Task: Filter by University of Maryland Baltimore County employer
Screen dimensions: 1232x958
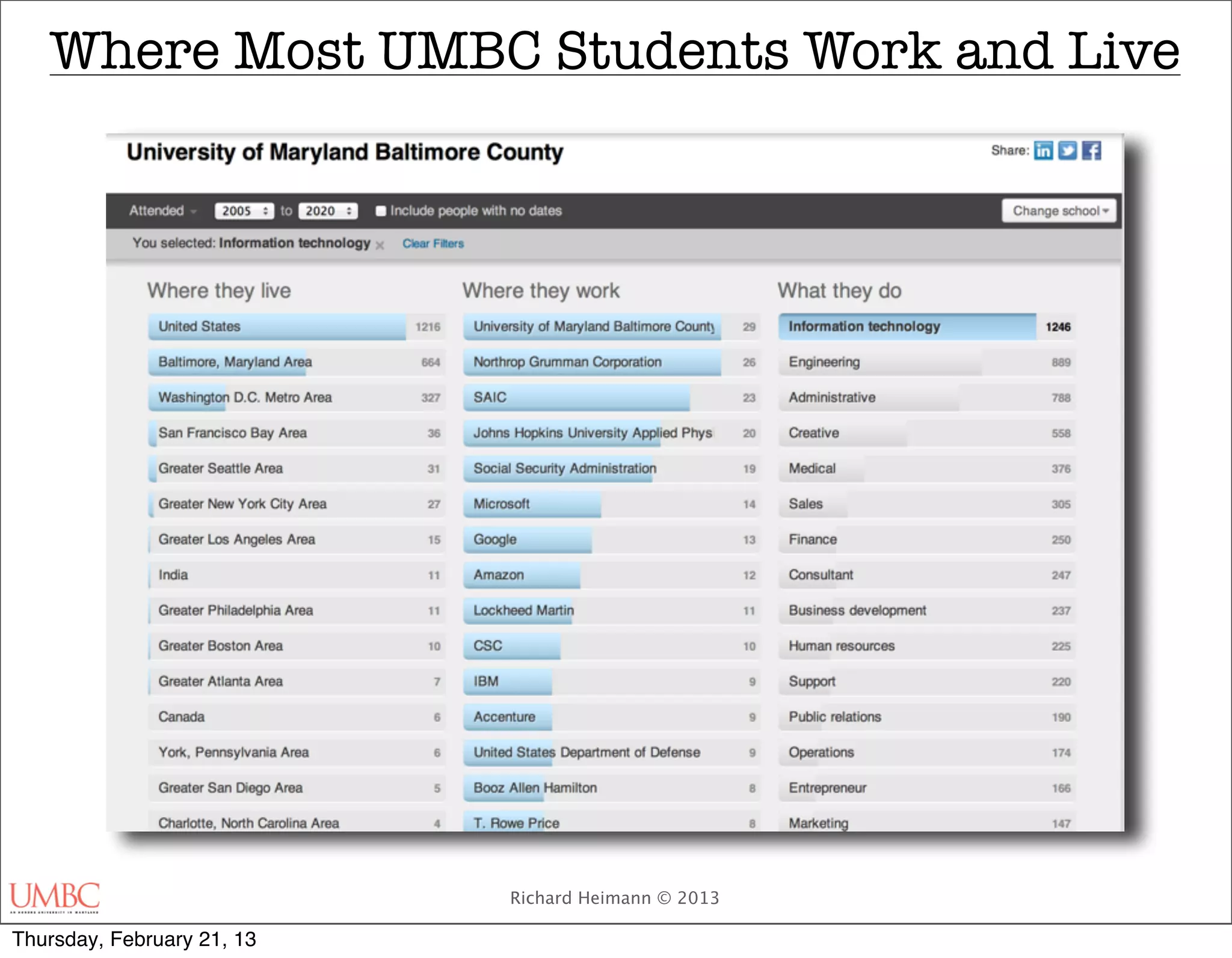Action: tap(612, 327)
